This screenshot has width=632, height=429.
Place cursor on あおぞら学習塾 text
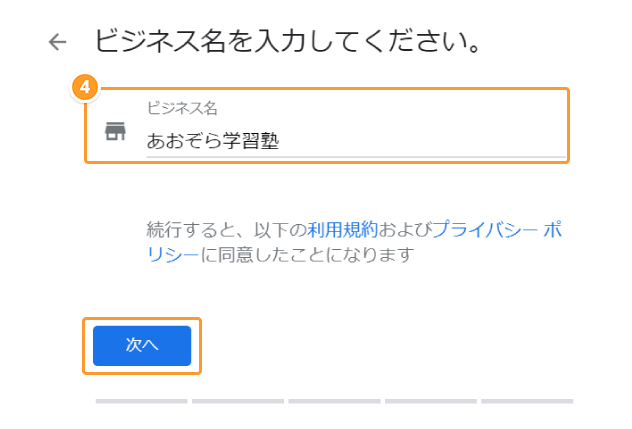coord(212,141)
